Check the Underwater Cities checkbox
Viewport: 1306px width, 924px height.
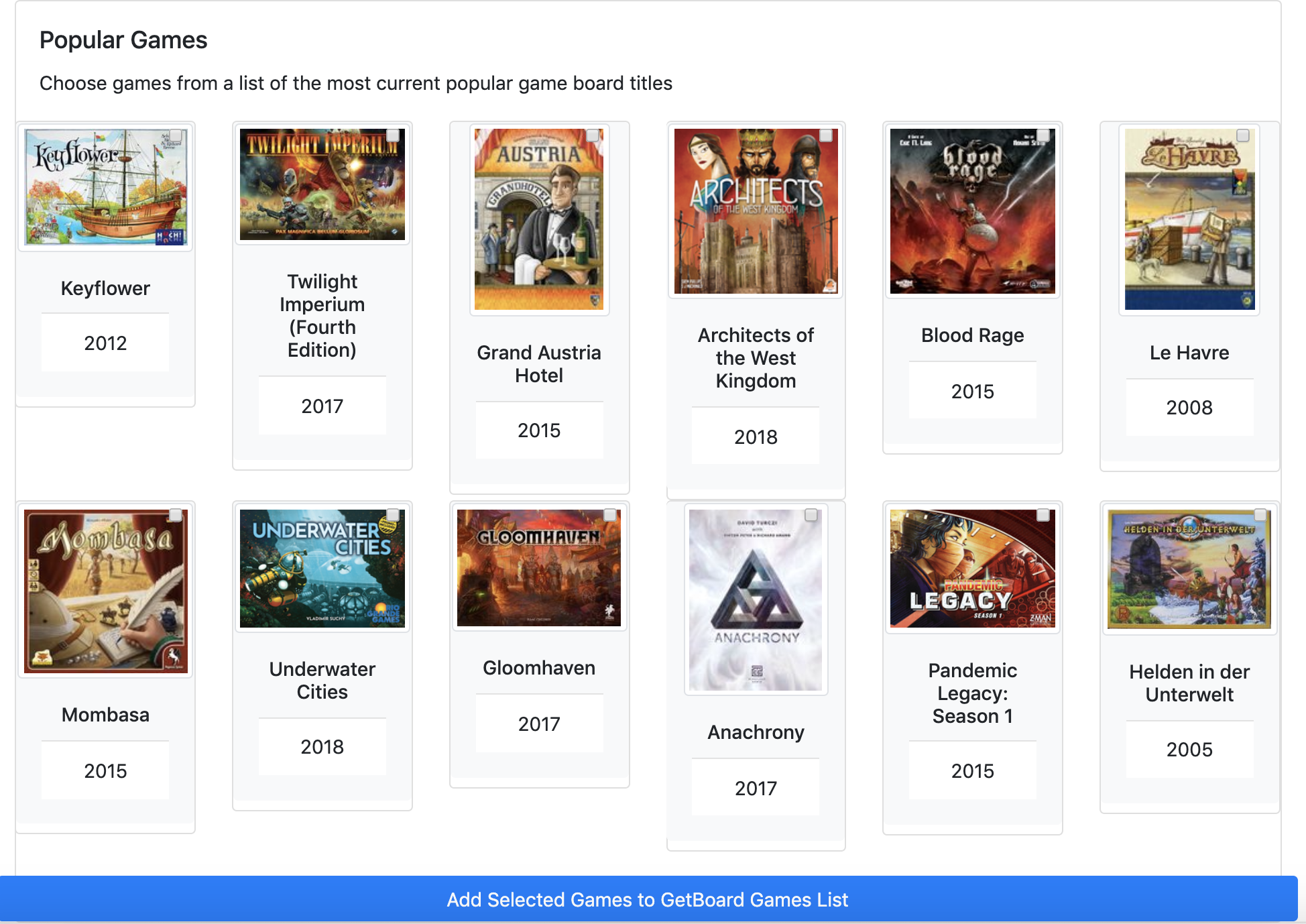click(x=393, y=515)
